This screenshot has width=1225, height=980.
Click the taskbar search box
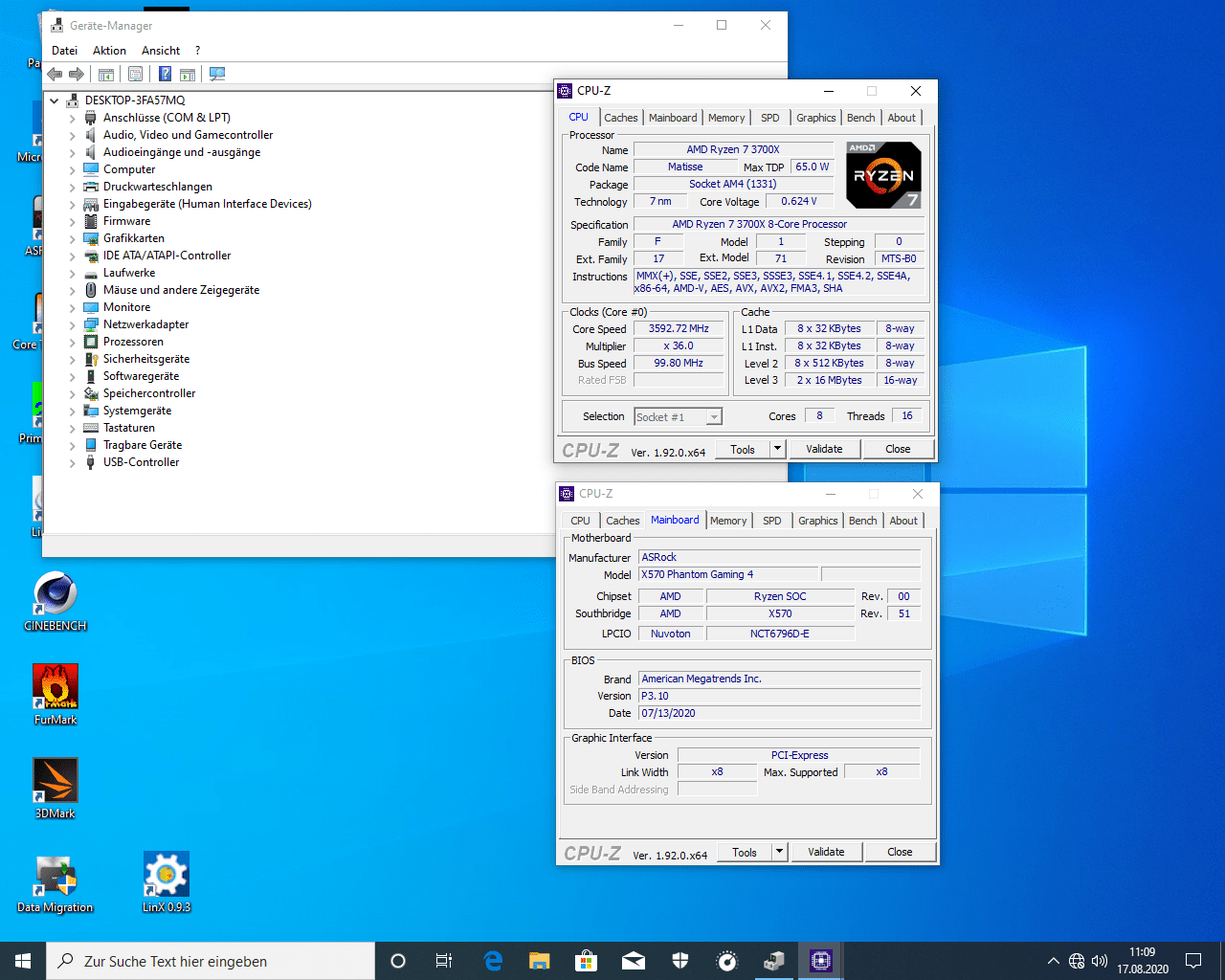211,961
